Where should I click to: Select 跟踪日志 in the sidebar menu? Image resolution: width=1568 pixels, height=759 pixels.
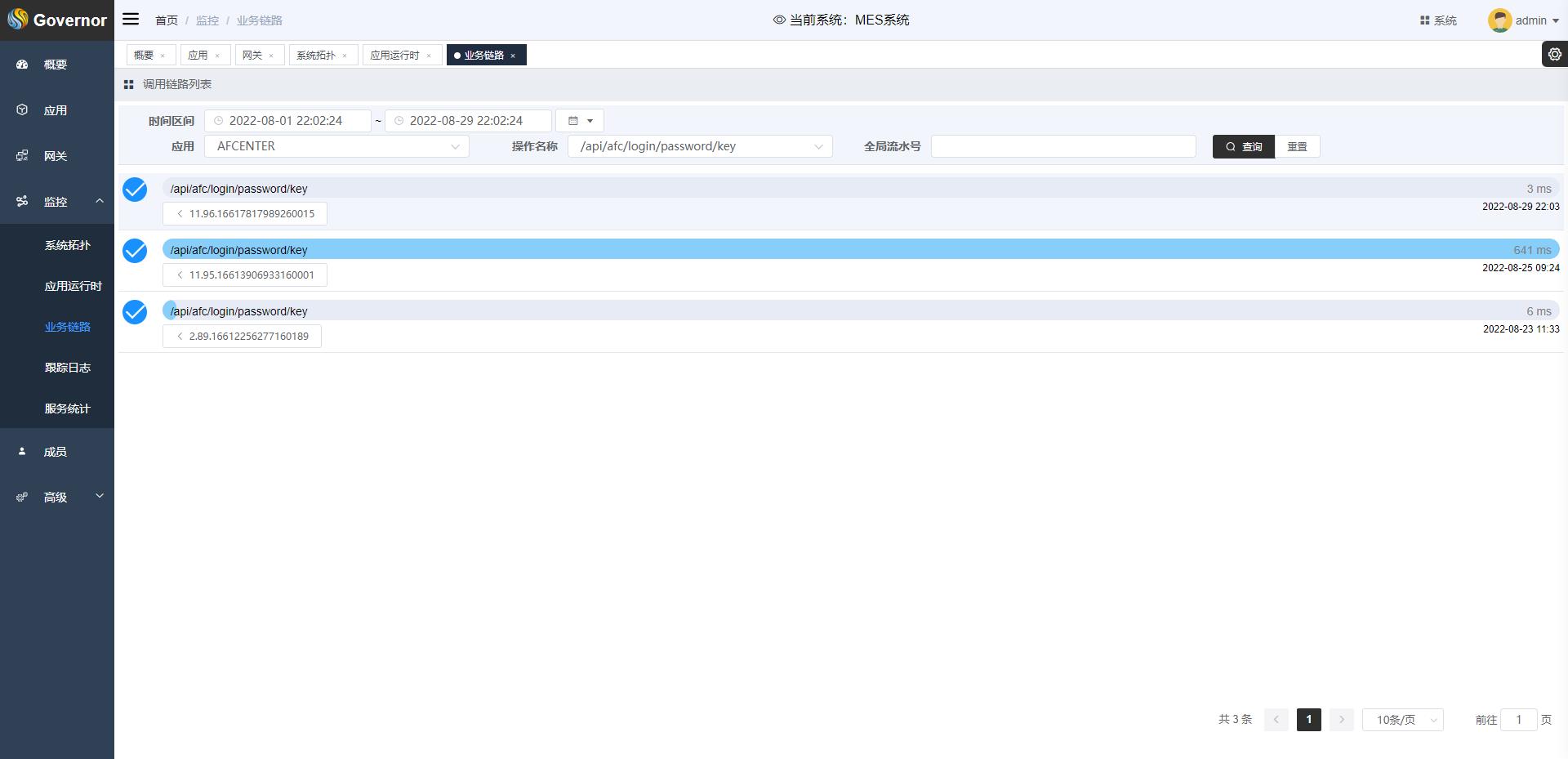[x=67, y=368]
